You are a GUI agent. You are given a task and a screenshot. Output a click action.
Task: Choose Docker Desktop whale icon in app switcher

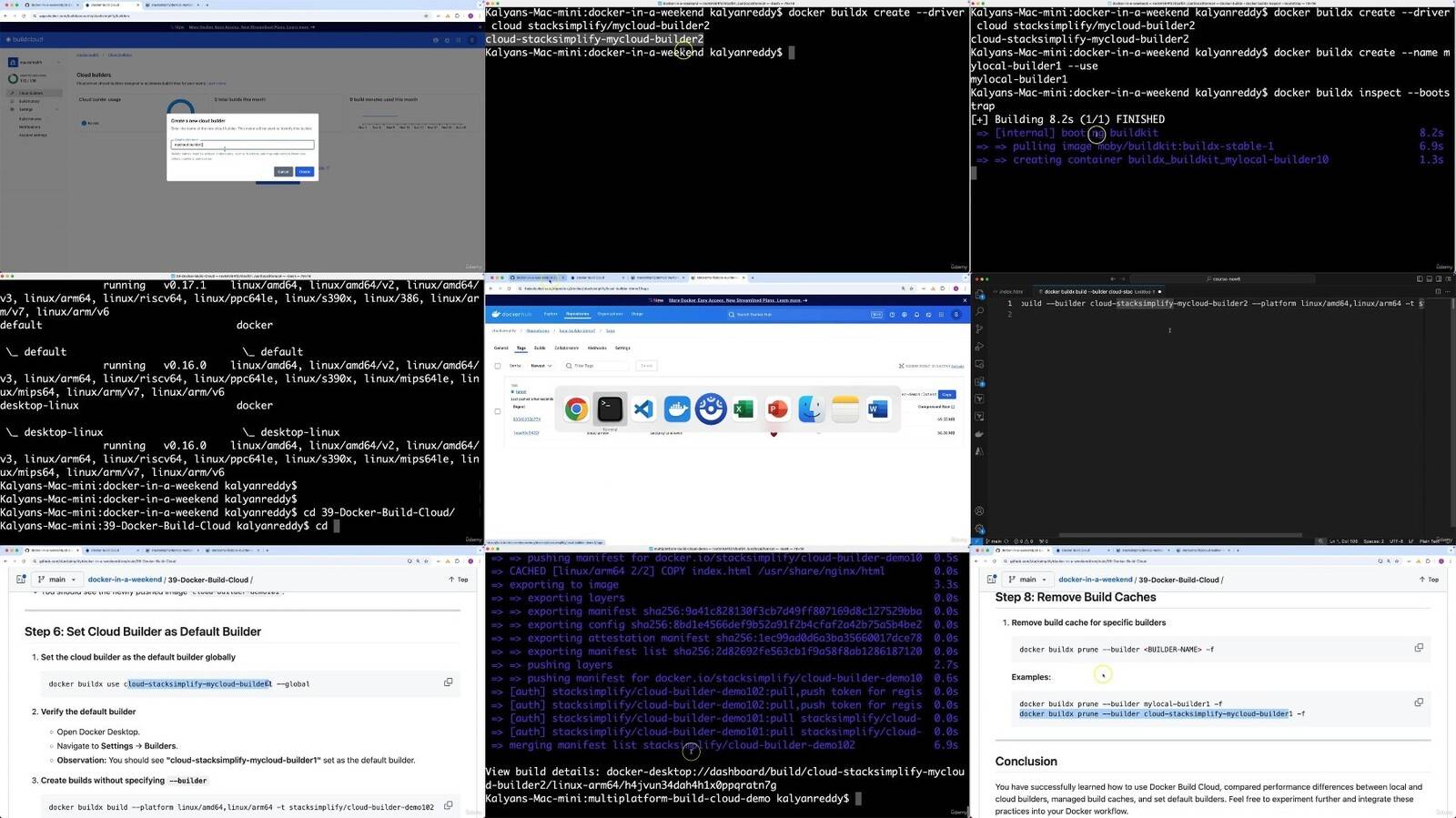(677, 409)
